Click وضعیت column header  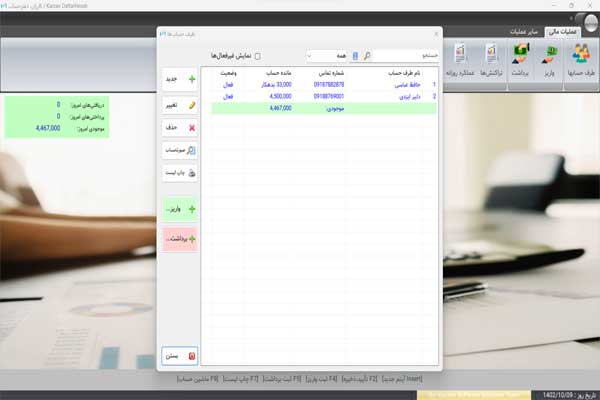[x=228, y=73]
